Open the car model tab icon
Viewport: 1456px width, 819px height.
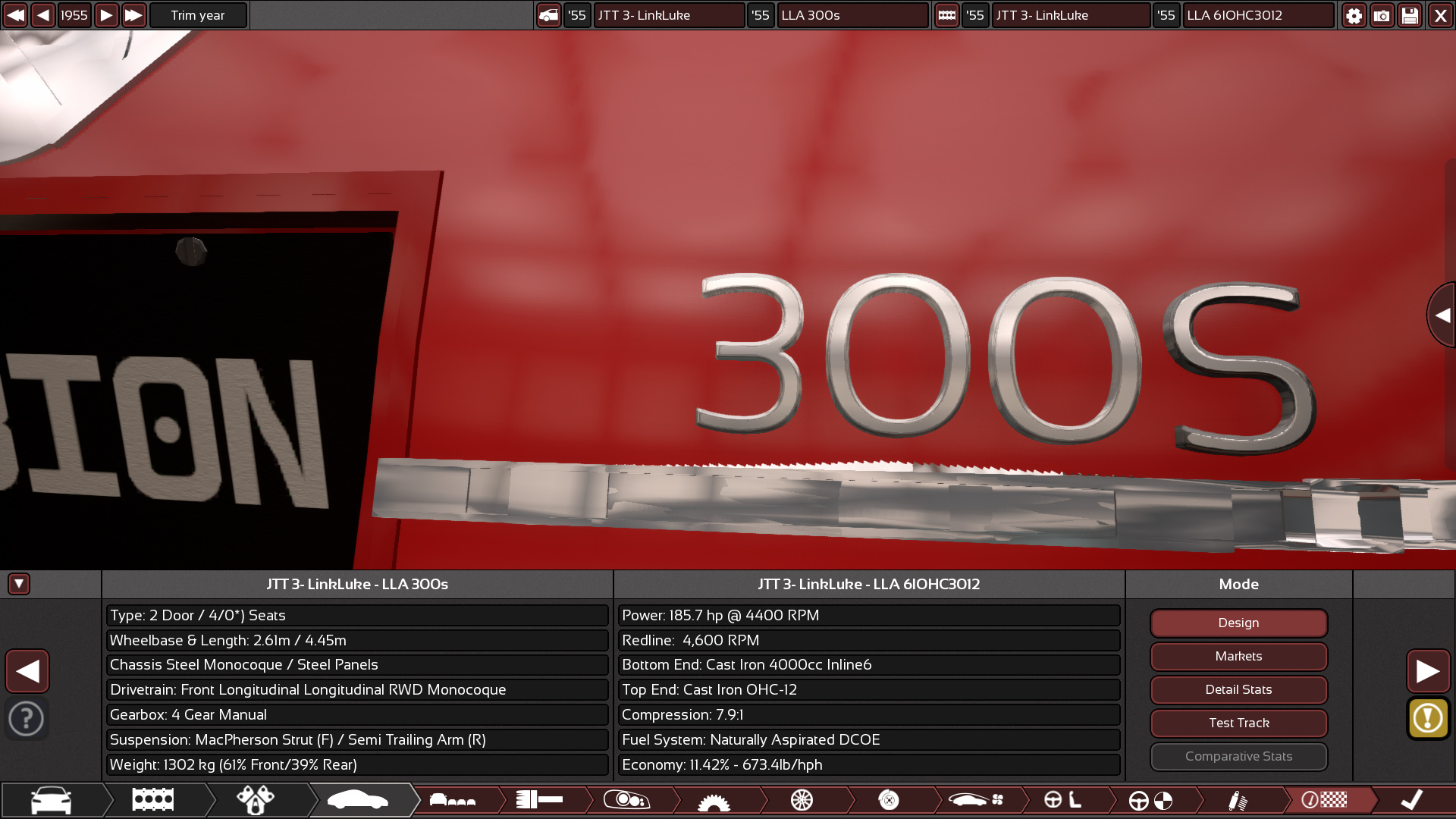(x=51, y=800)
